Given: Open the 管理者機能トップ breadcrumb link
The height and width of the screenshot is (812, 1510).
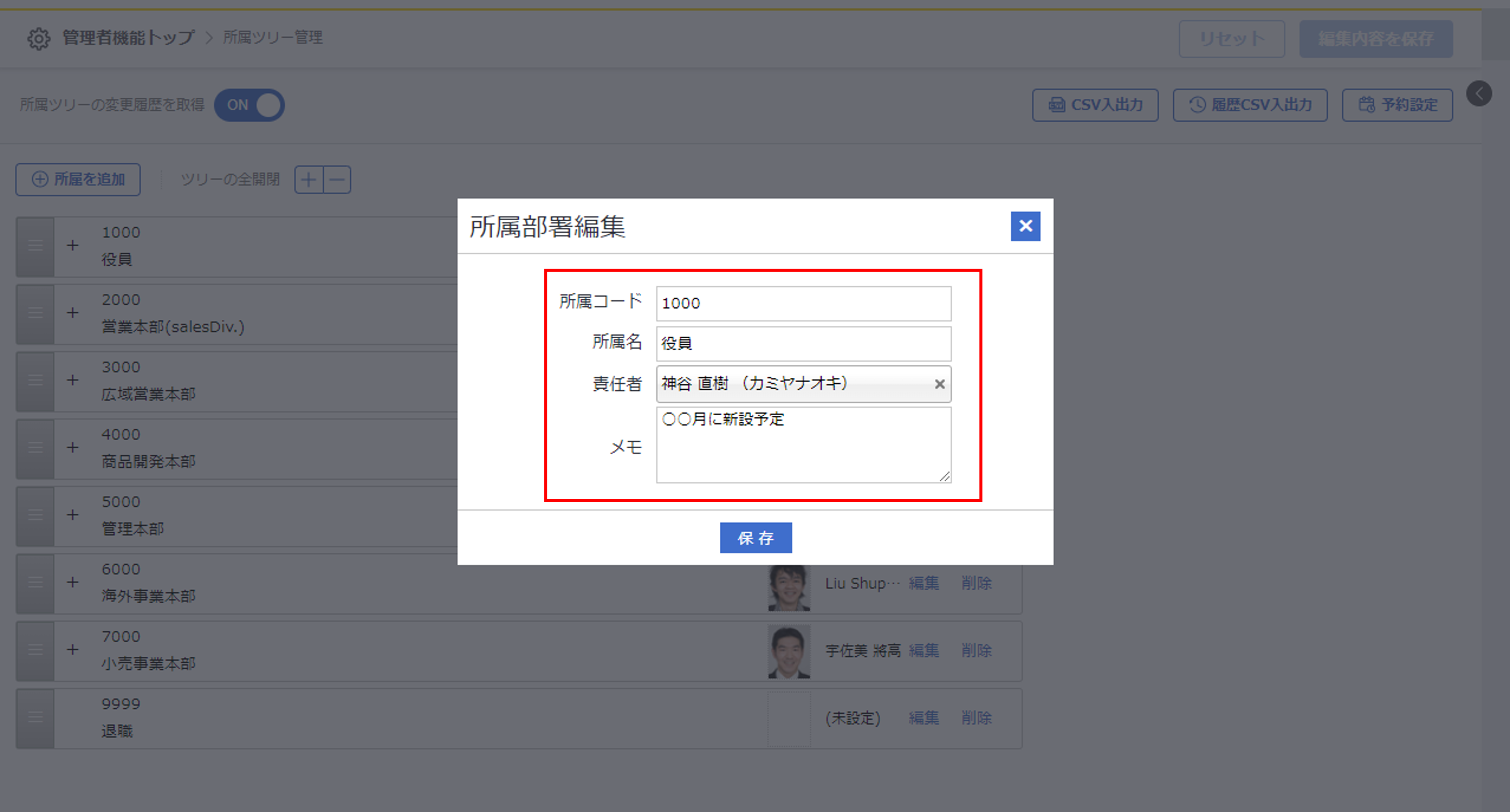Looking at the screenshot, I should click(129, 37).
